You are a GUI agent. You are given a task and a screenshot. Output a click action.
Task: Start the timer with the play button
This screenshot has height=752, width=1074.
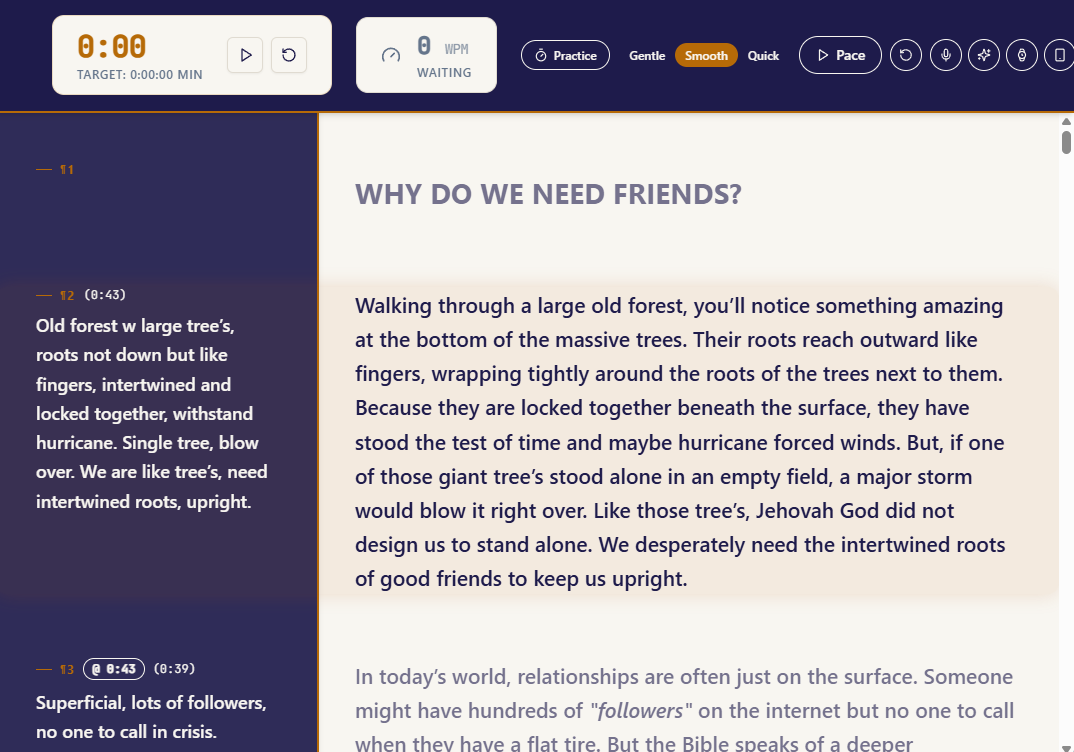point(245,55)
